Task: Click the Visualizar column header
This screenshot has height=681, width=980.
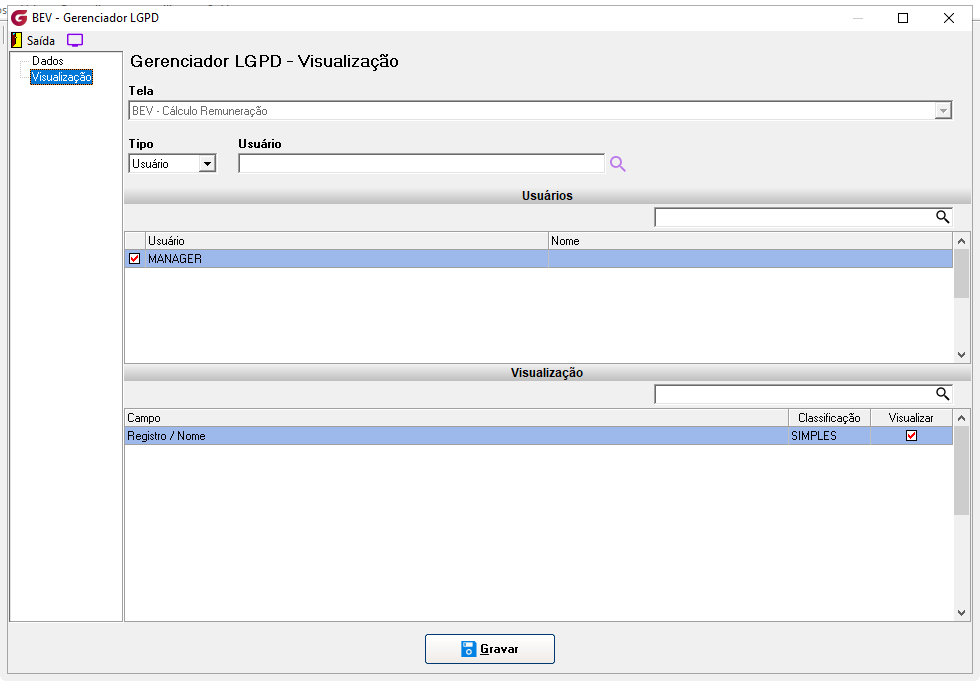Action: tap(911, 418)
